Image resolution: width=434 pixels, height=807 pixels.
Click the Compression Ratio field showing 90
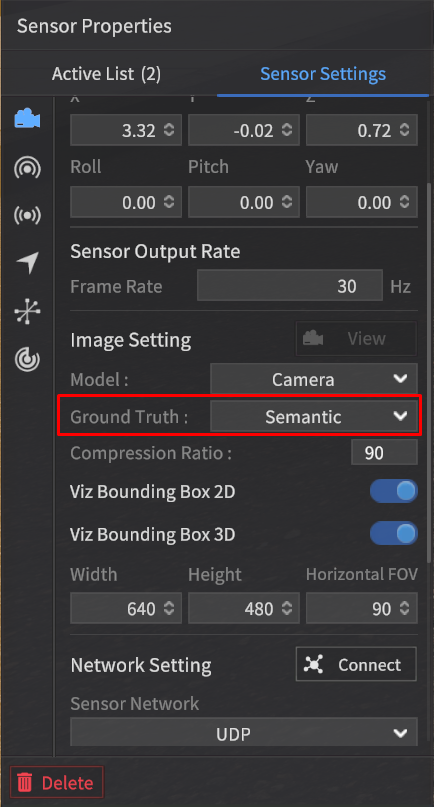click(384, 453)
